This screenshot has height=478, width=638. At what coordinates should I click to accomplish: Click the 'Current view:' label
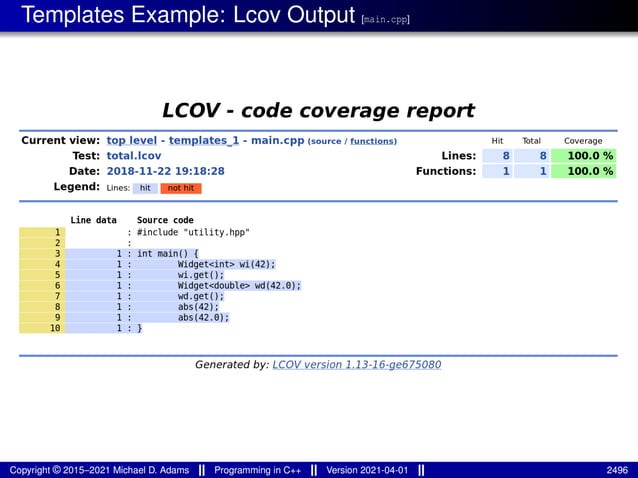61,140
